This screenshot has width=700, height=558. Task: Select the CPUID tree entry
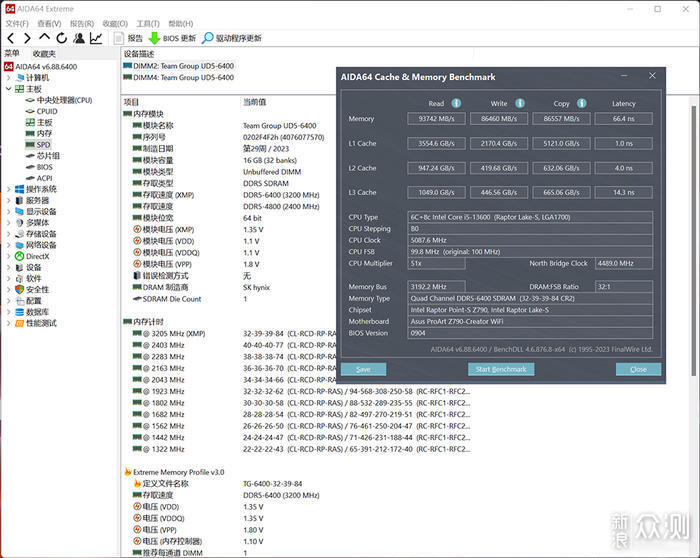click(42, 111)
